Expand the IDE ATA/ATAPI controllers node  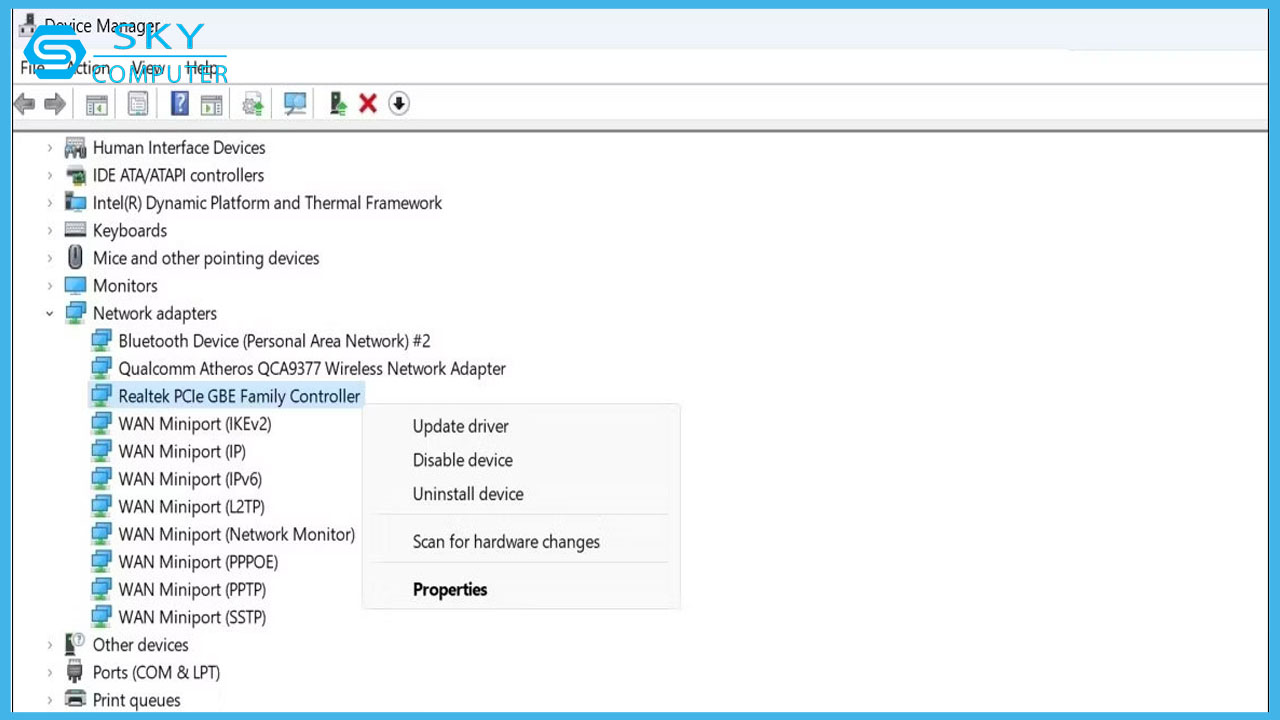(50, 175)
